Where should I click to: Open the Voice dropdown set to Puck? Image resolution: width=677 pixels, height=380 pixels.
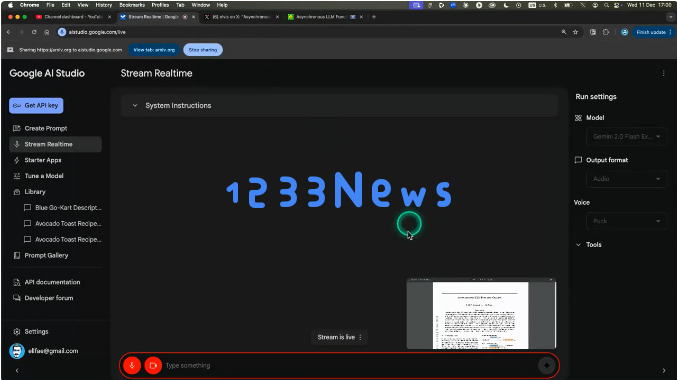pyautogui.click(x=626, y=221)
